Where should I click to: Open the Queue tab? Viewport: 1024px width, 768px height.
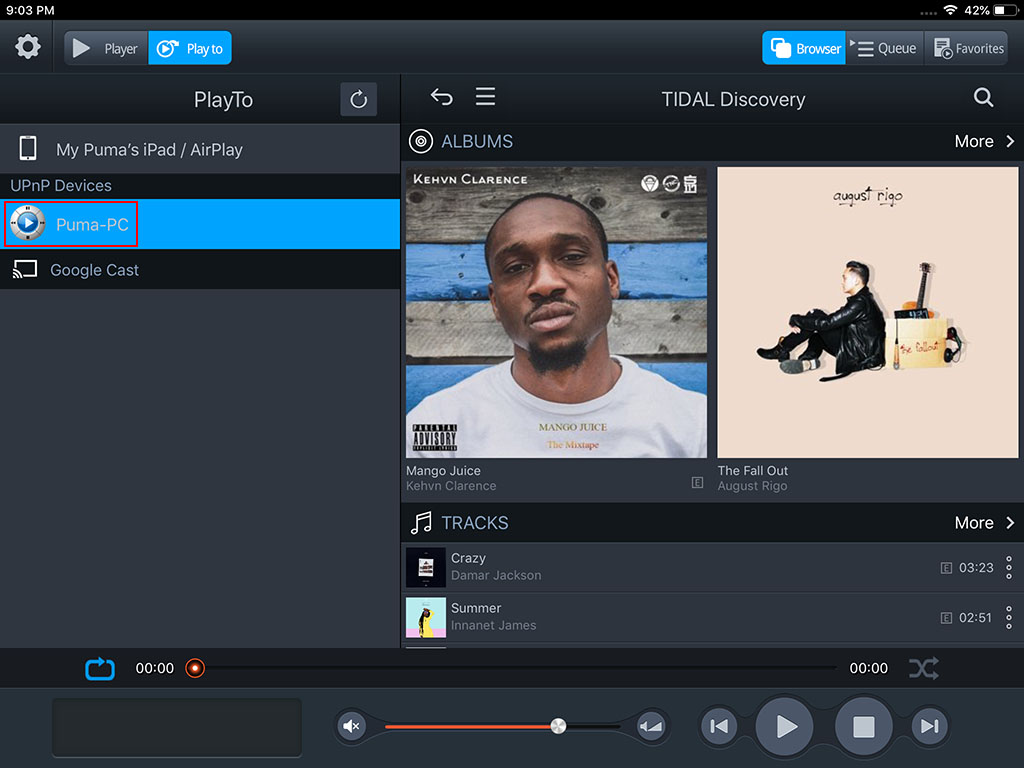point(884,48)
